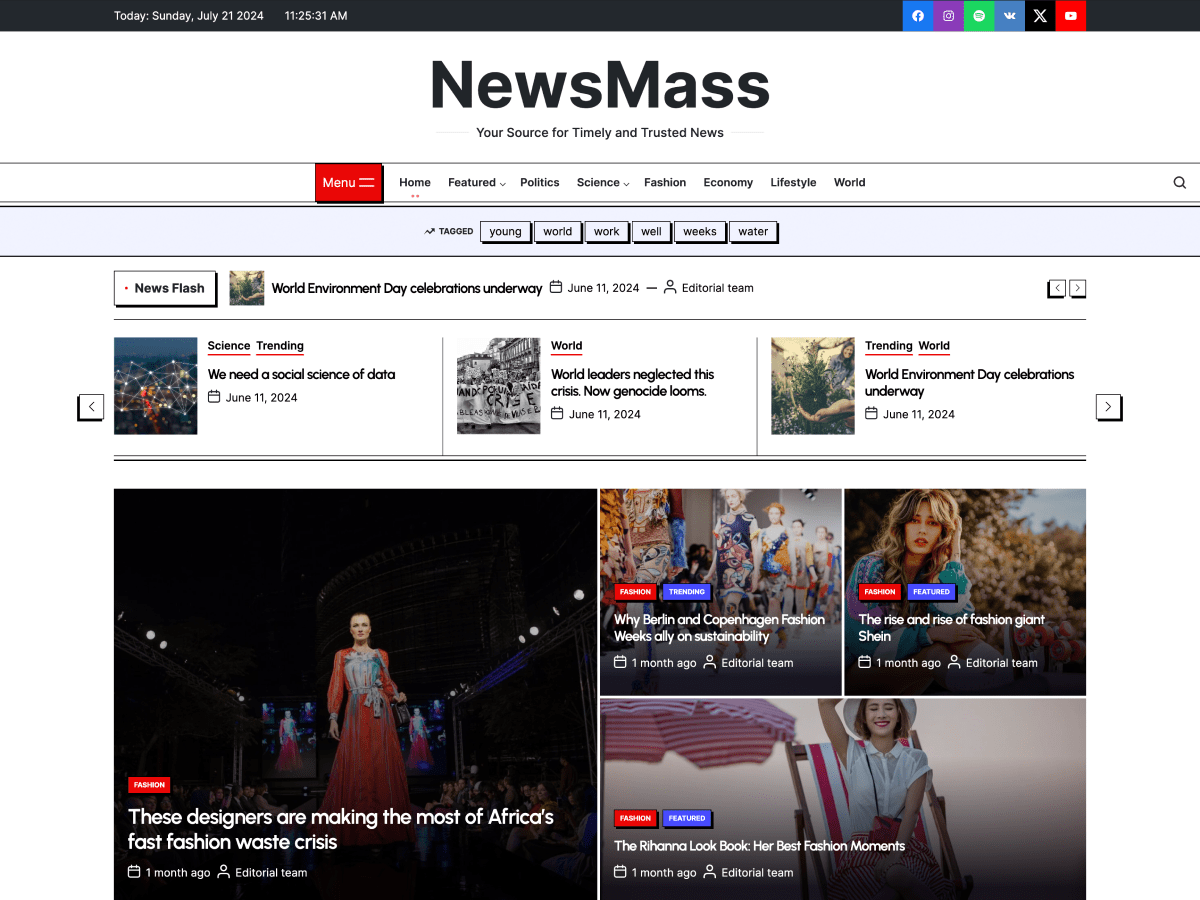The width and height of the screenshot is (1200, 900).
Task: Click the left arrow of the trending slider
Action: [x=91, y=407]
